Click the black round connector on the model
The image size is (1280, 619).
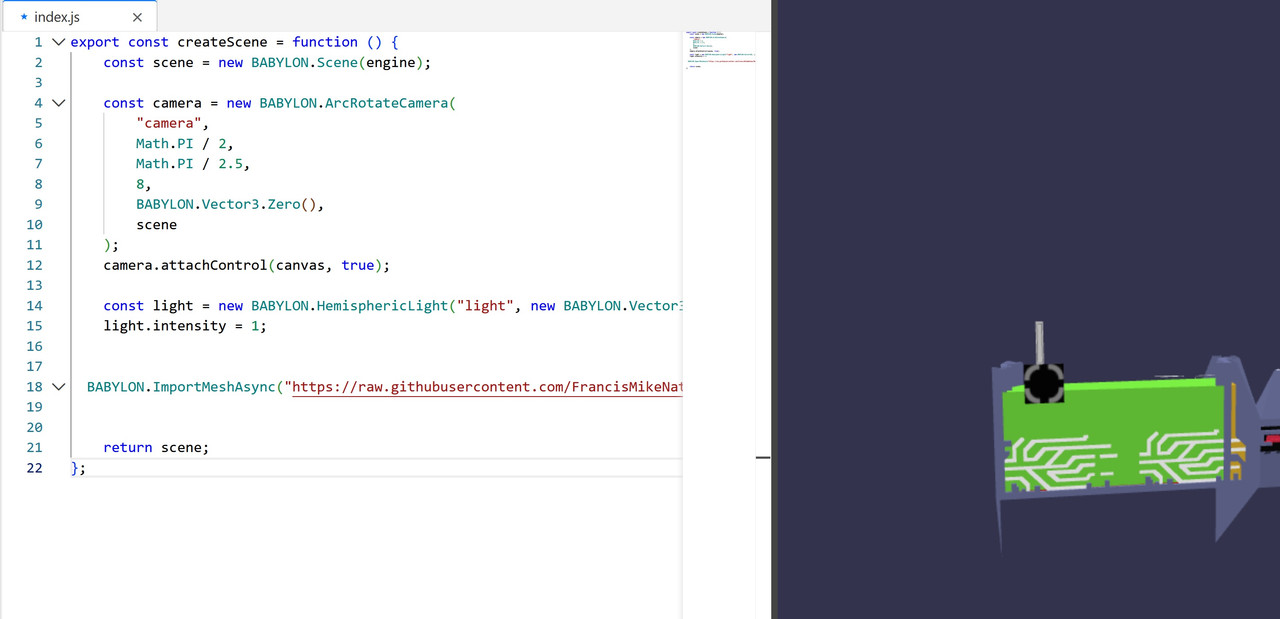point(1043,383)
